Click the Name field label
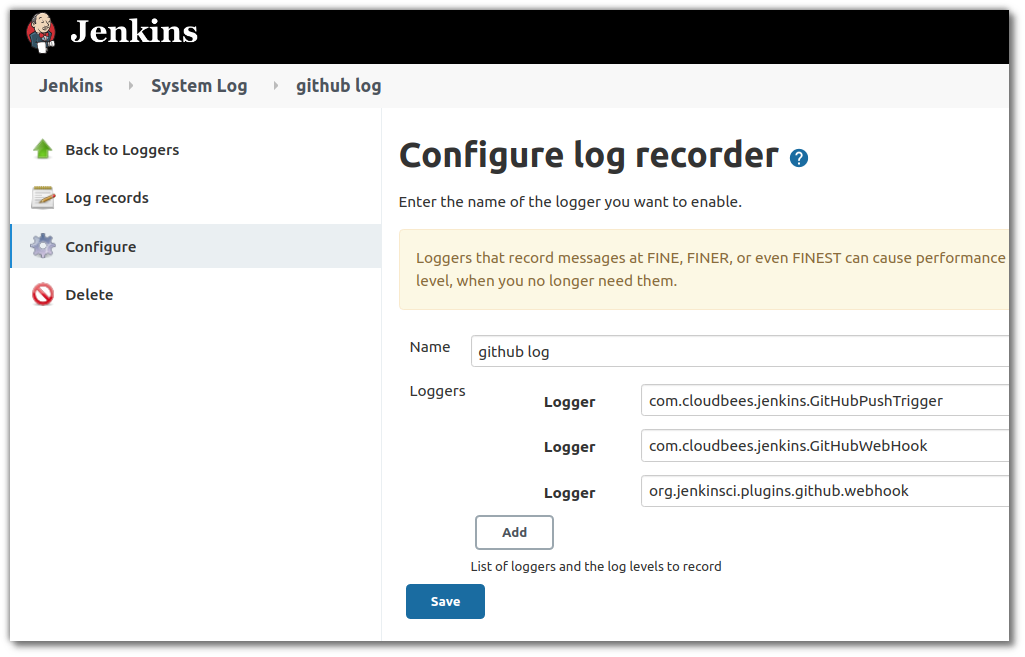 coord(429,347)
